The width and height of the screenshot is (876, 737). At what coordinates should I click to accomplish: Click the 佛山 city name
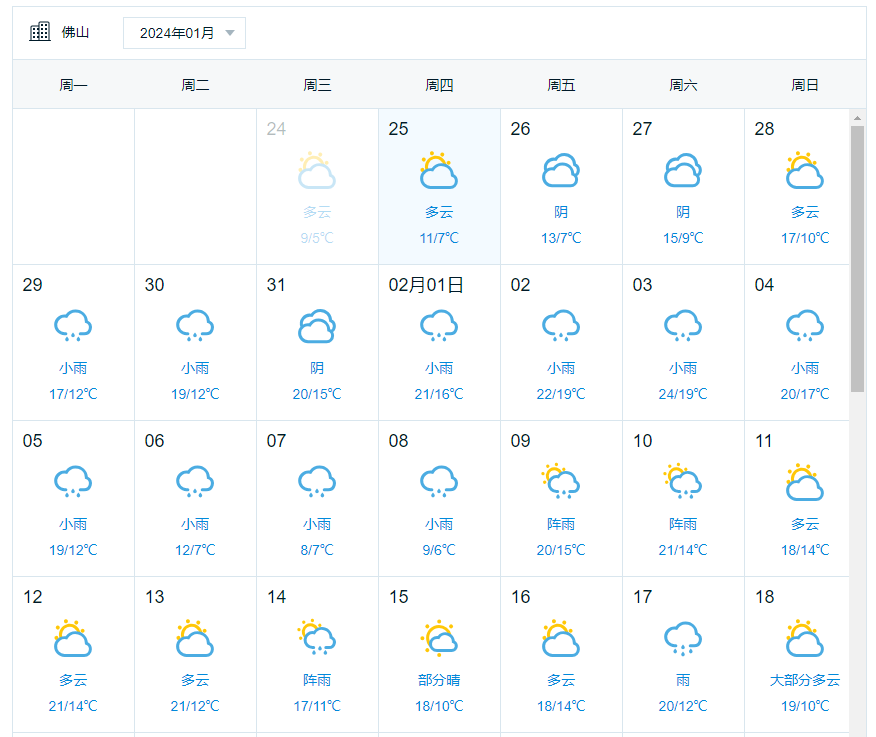click(75, 32)
